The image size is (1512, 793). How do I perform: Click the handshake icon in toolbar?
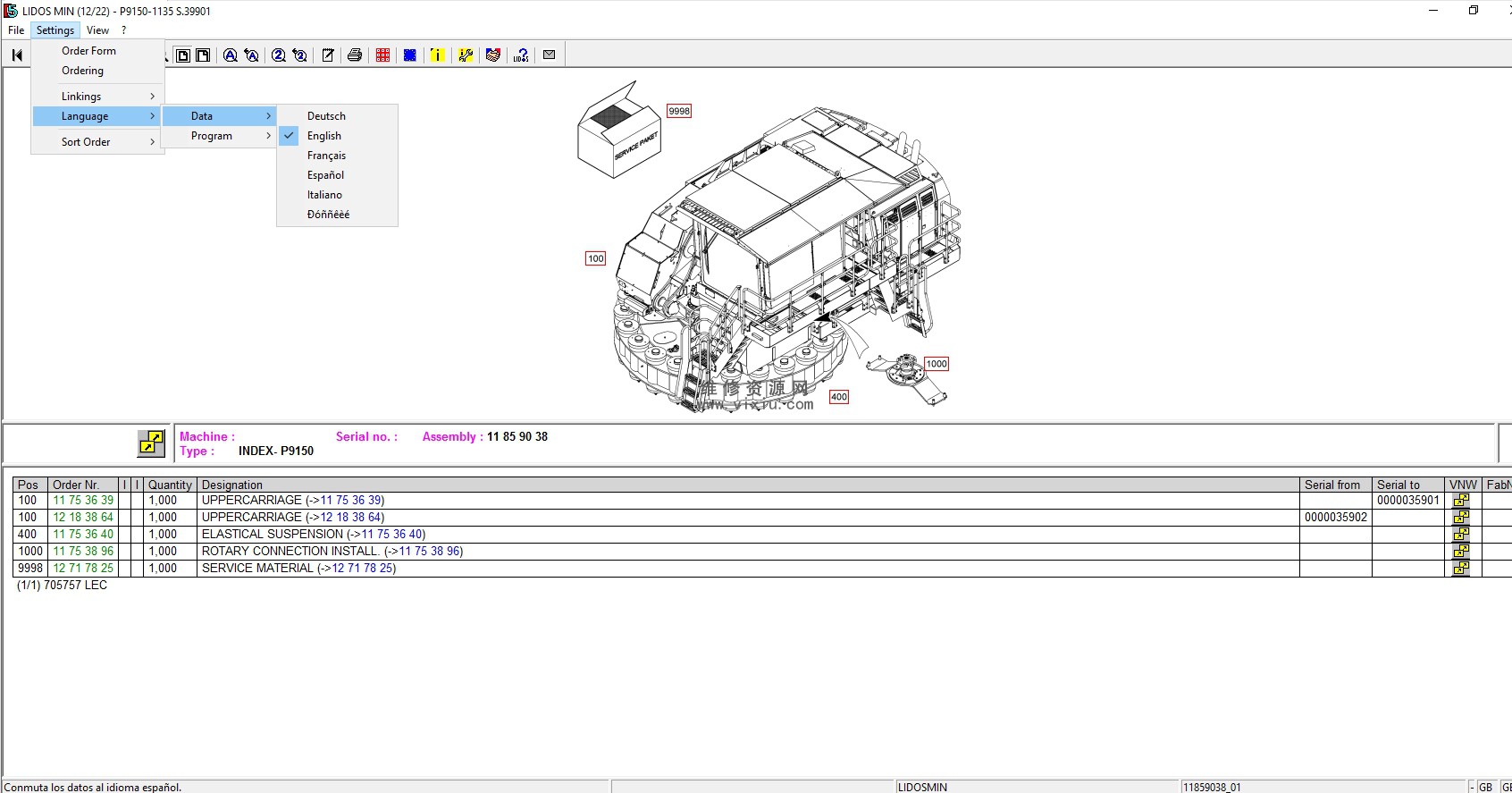click(493, 55)
